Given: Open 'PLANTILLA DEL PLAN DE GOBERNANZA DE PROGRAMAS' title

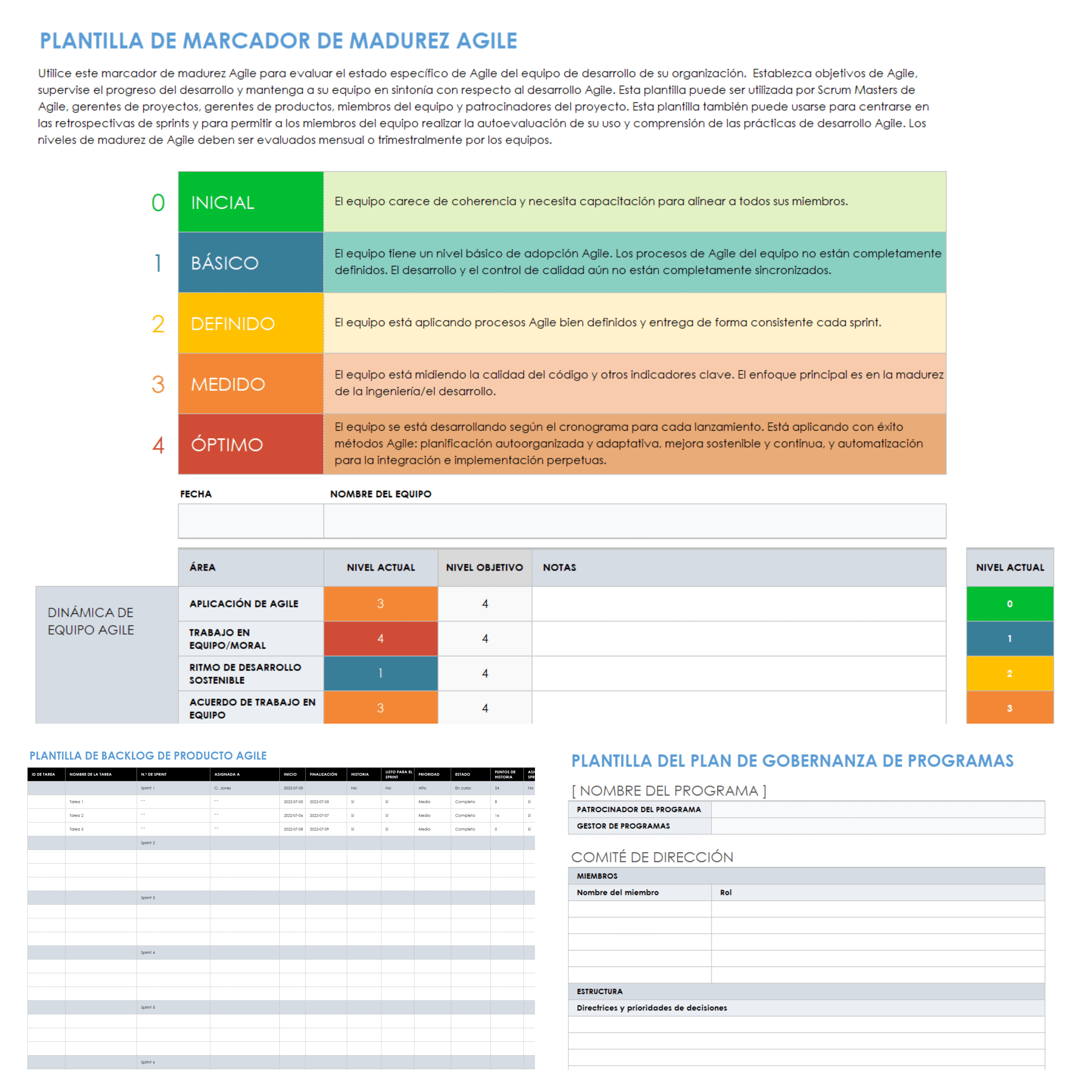Looking at the screenshot, I should pyautogui.click(x=793, y=761).
